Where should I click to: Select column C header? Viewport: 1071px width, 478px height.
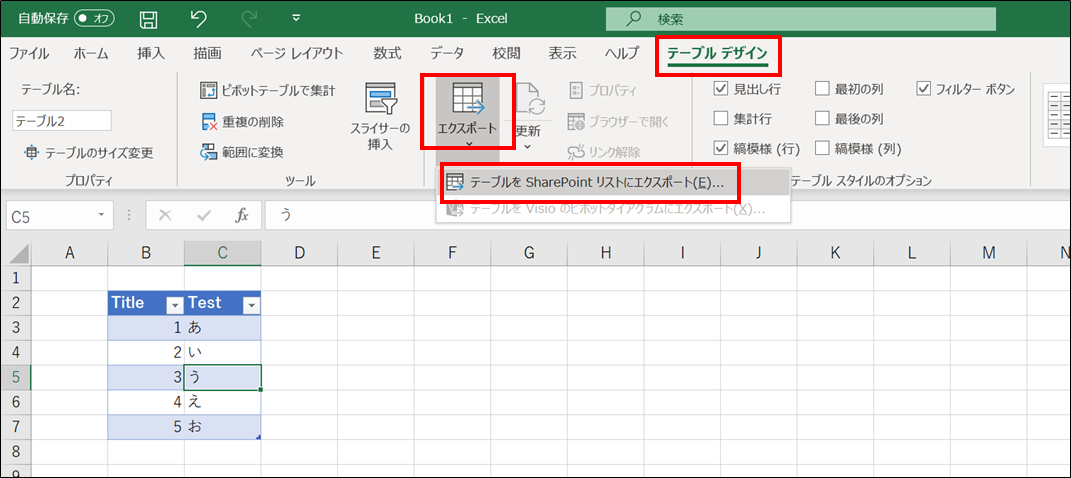point(222,253)
